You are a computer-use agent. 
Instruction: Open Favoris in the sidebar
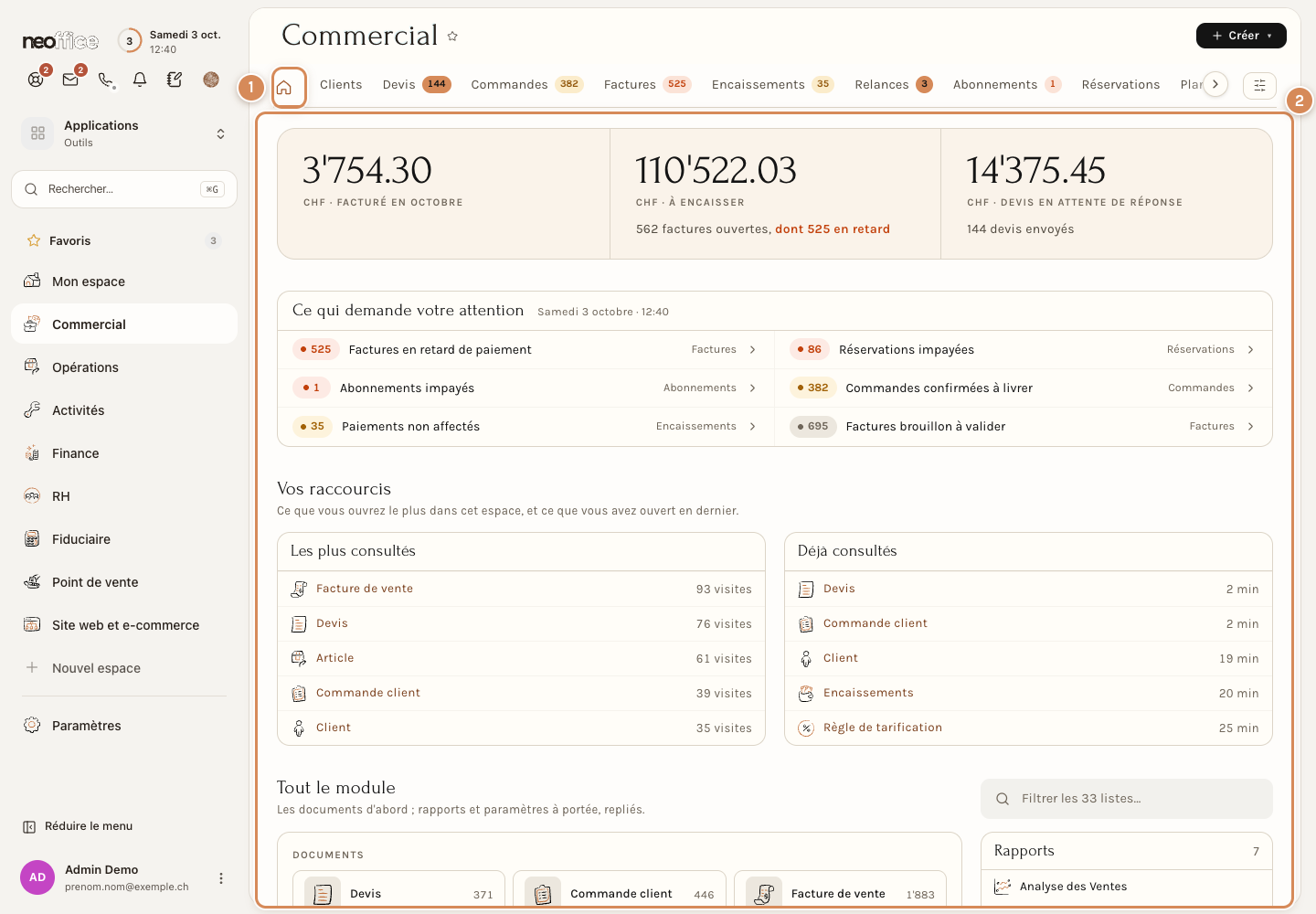[x=124, y=240]
